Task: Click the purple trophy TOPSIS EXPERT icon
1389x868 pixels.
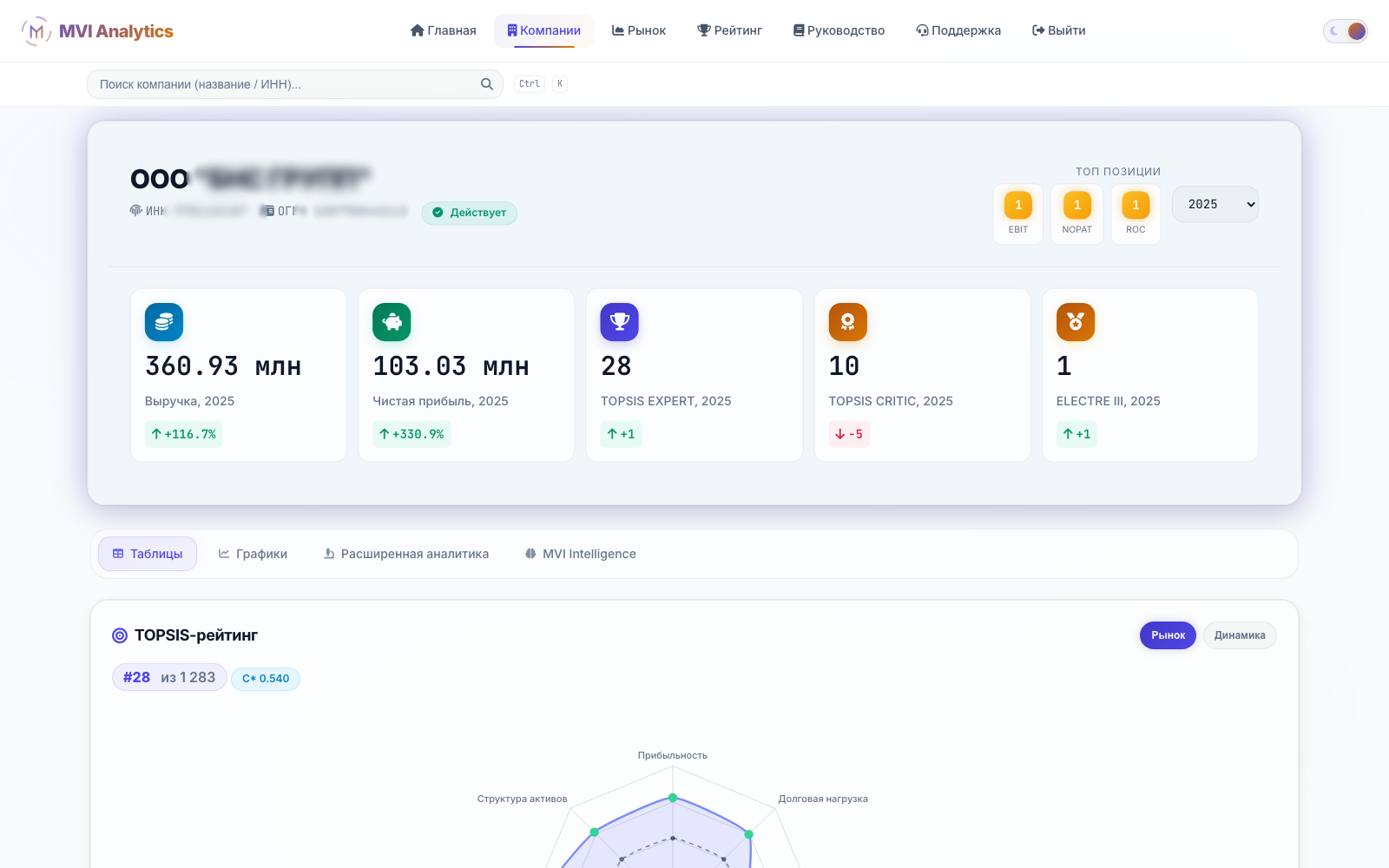Action: click(620, 322)
